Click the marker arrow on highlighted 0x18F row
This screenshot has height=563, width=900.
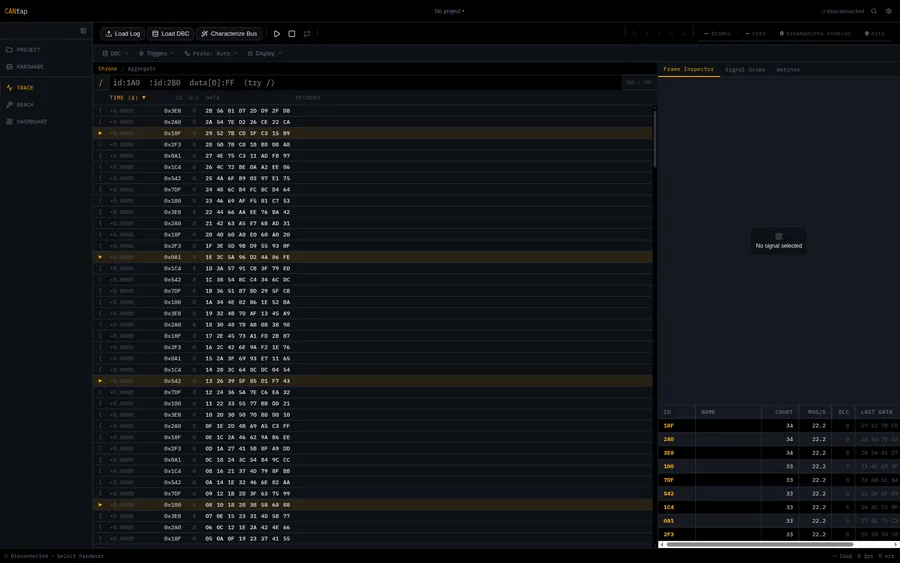(x=100, y=133)
